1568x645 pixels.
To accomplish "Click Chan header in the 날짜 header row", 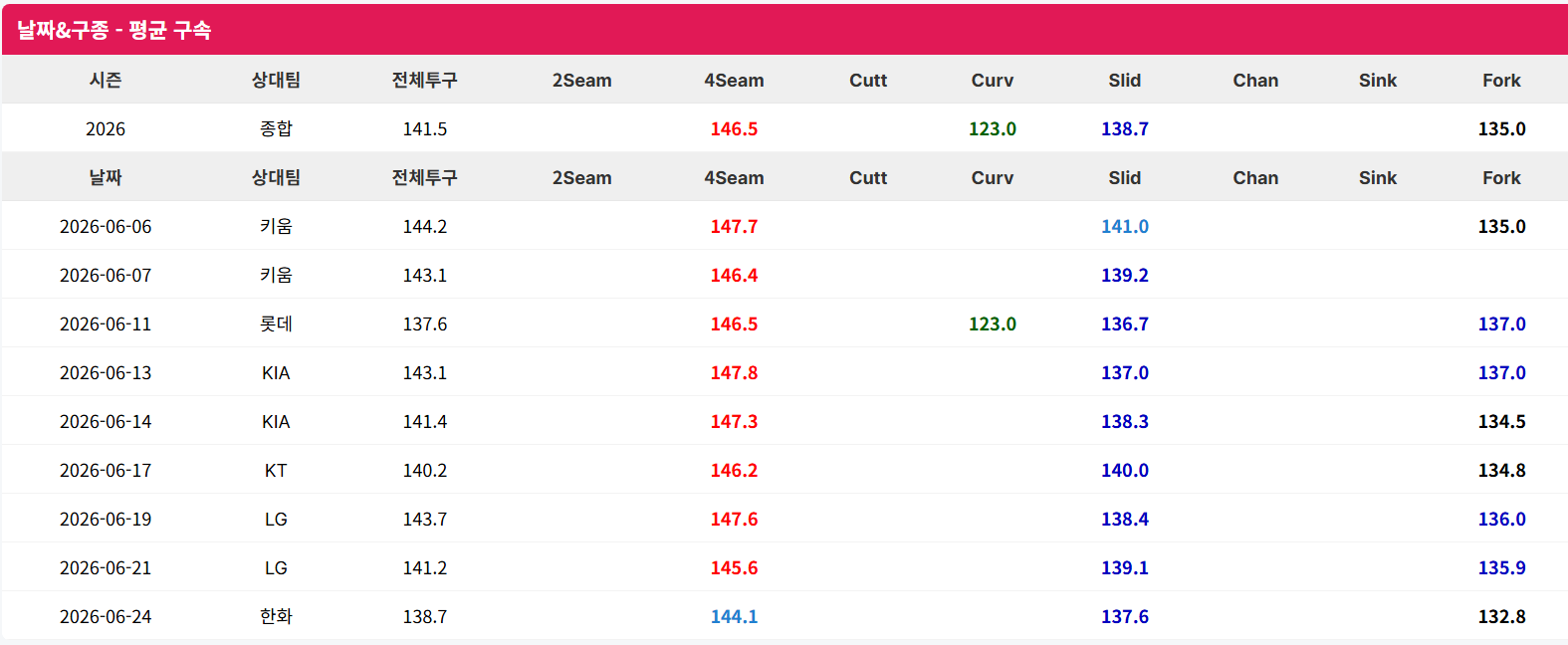I will click(1255, 178).
